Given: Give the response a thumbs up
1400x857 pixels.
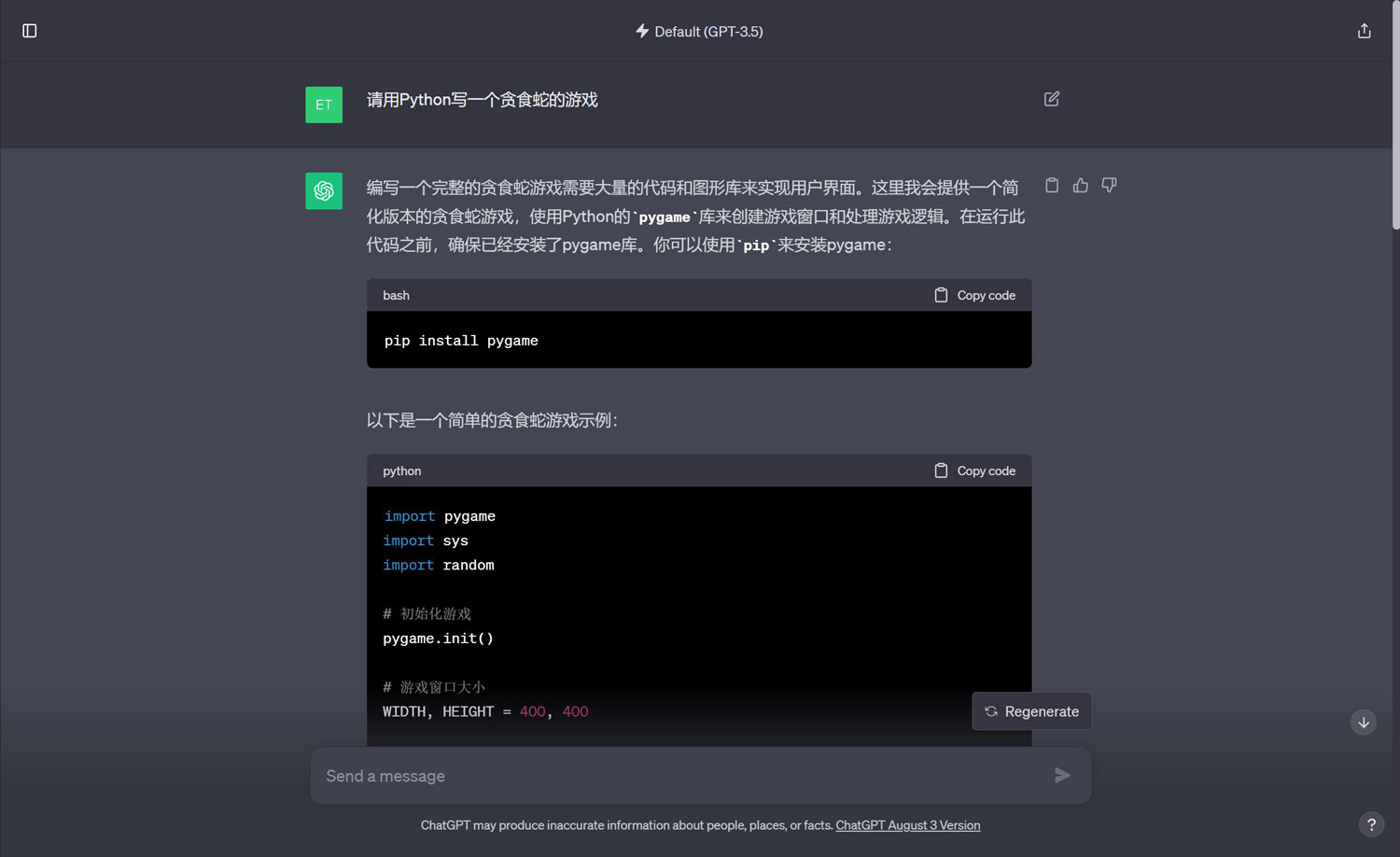Looking at the screenshot, I should 1081,185.
